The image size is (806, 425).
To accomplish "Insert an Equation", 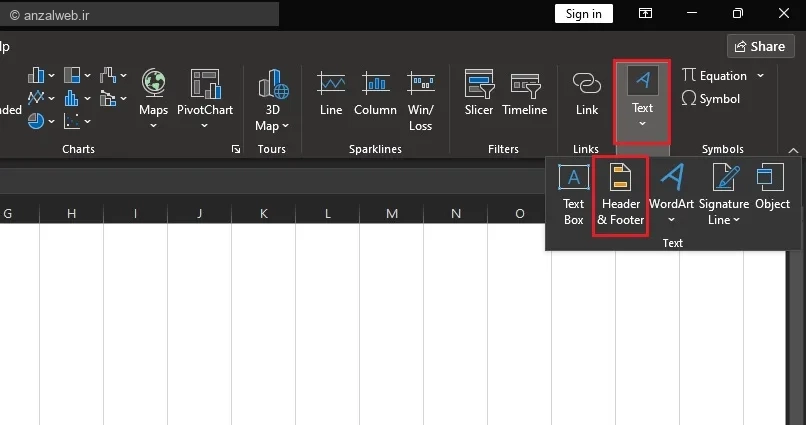I will tap(716, 76).
